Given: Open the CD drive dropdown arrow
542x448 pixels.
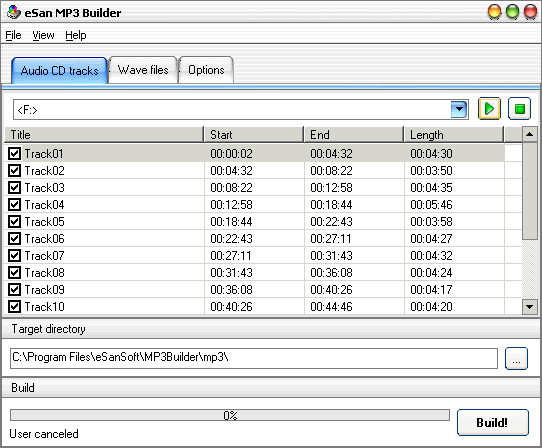Looking at the screenshot, I should [459, 109].
